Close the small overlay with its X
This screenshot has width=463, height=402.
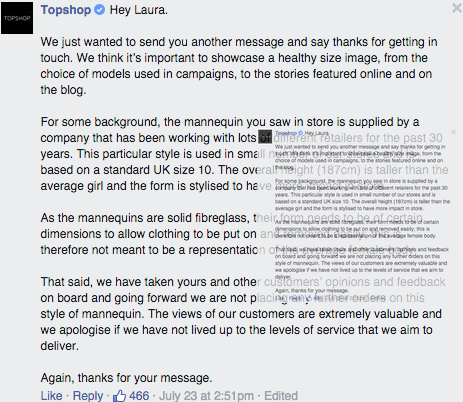click(x=453, y=132)
